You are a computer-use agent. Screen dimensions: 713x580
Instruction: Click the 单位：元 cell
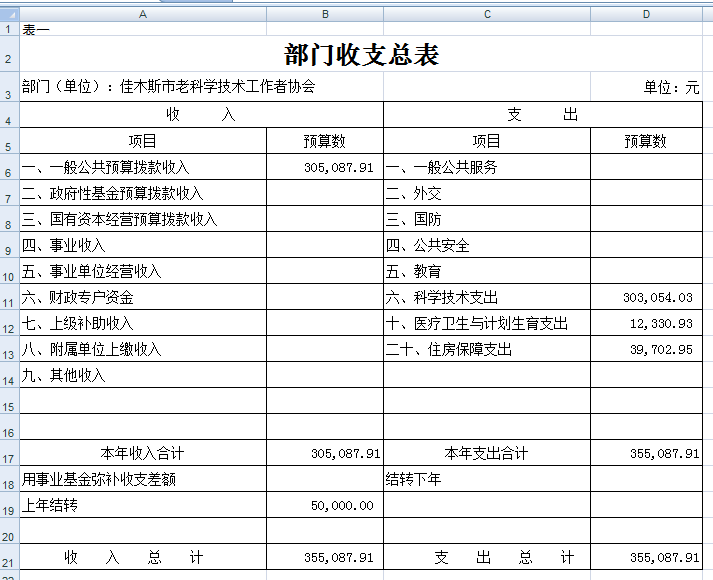pos(646,86)
